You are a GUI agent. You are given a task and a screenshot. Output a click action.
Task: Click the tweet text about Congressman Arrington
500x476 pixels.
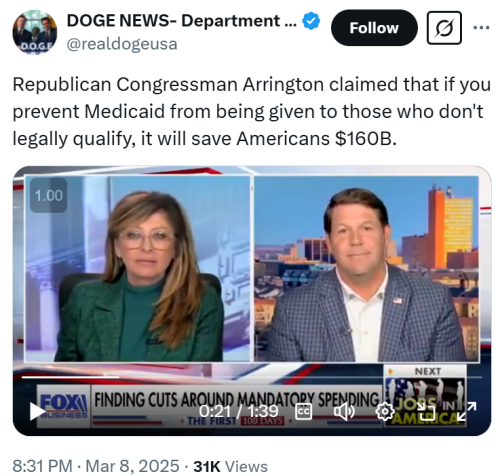click(x=251, y=111)
